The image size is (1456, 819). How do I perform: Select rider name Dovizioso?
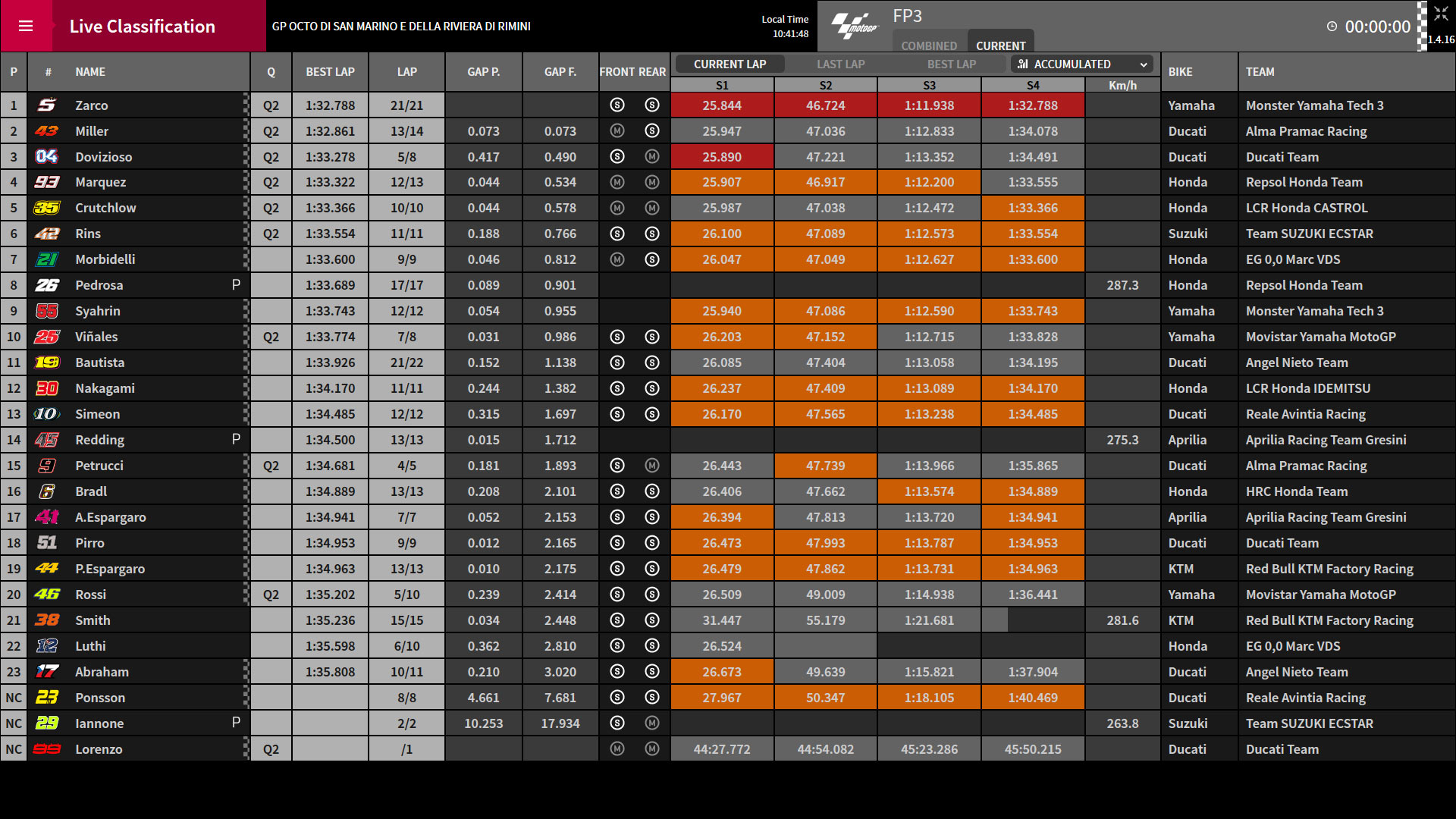point(104,157)
